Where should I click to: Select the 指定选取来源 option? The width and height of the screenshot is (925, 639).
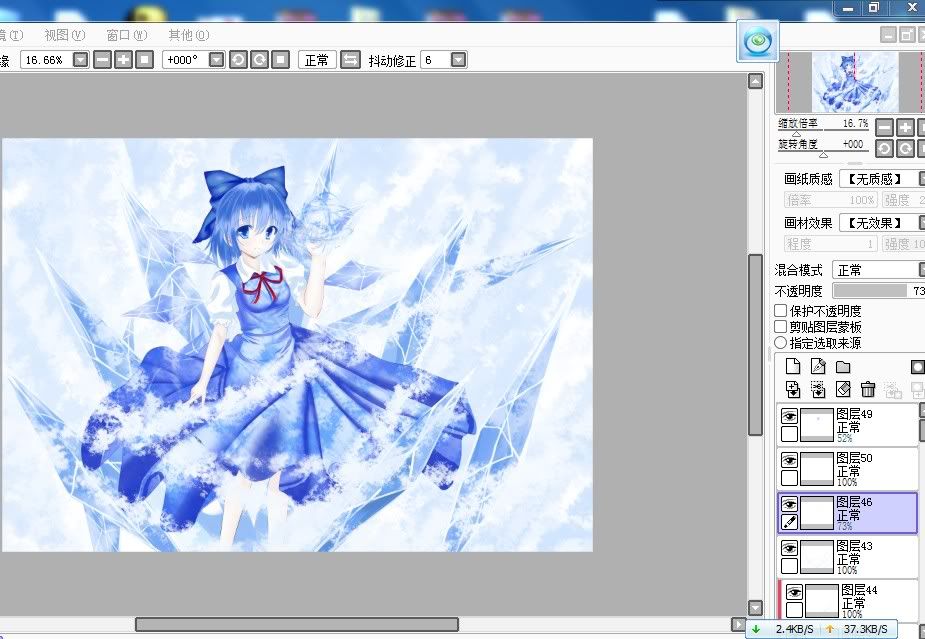(x=780, y=342)
